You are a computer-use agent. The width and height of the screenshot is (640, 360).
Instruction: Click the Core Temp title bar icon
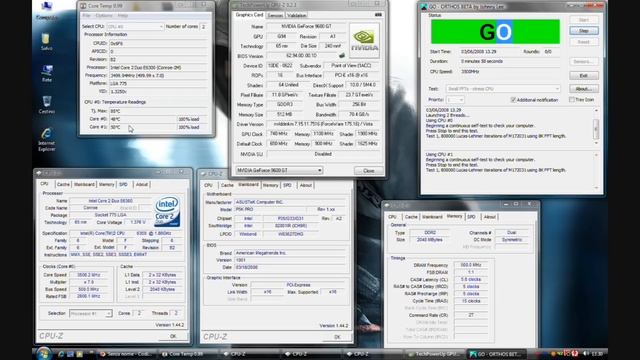83,6
